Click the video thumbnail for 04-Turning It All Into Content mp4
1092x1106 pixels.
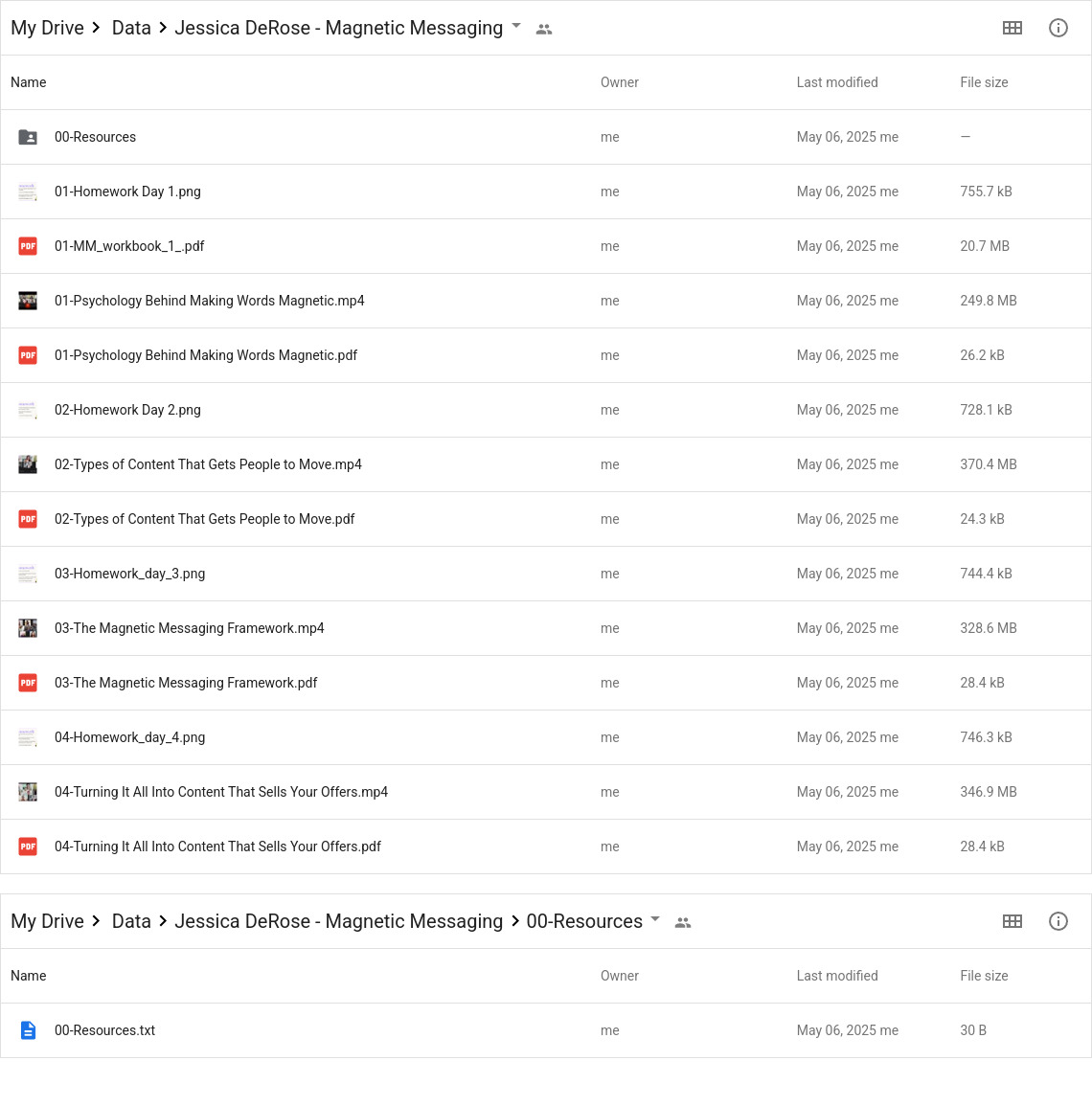pyautogui.click(x=28, y=792)
